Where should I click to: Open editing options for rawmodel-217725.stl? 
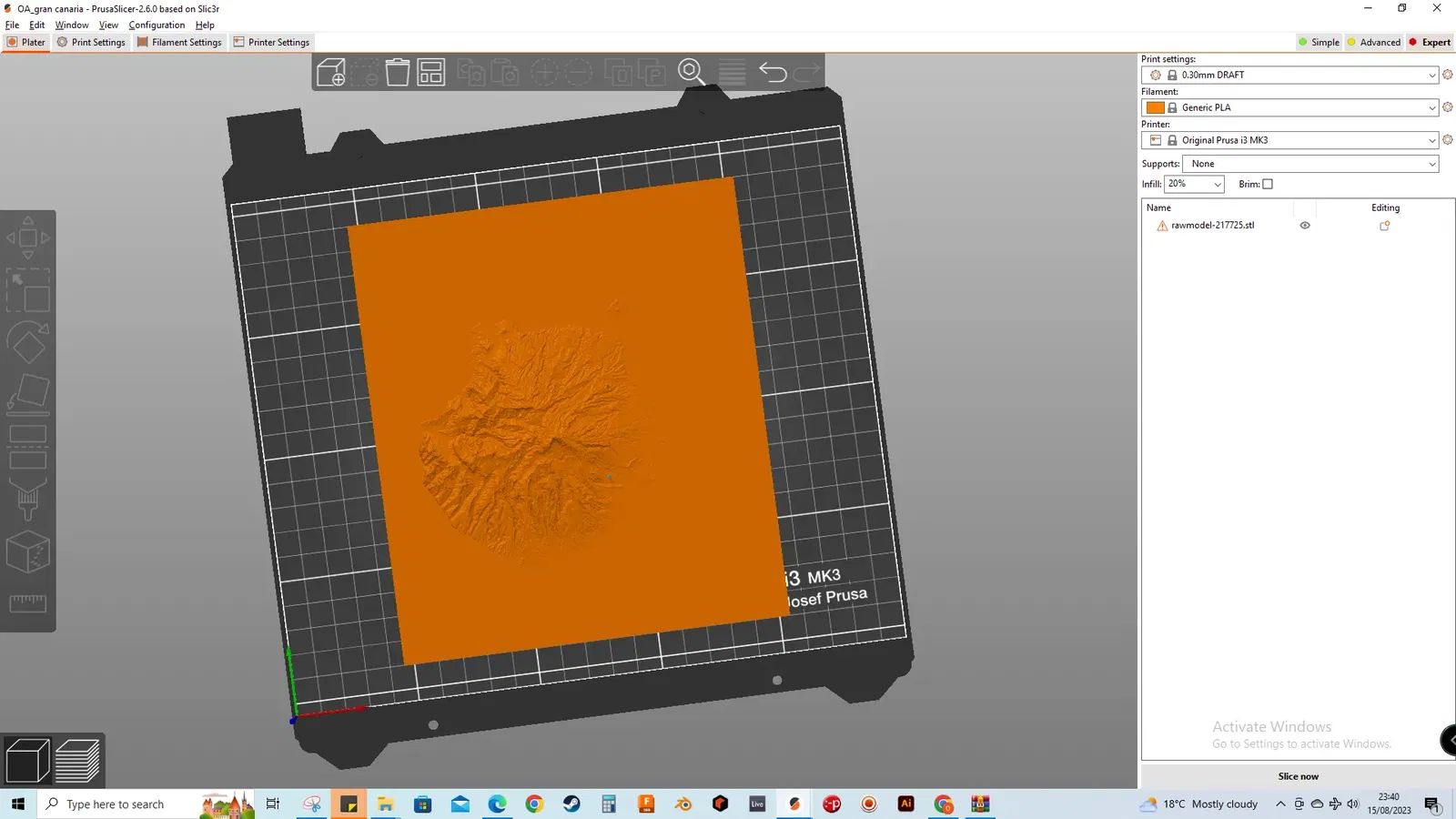pos(1385,226)
